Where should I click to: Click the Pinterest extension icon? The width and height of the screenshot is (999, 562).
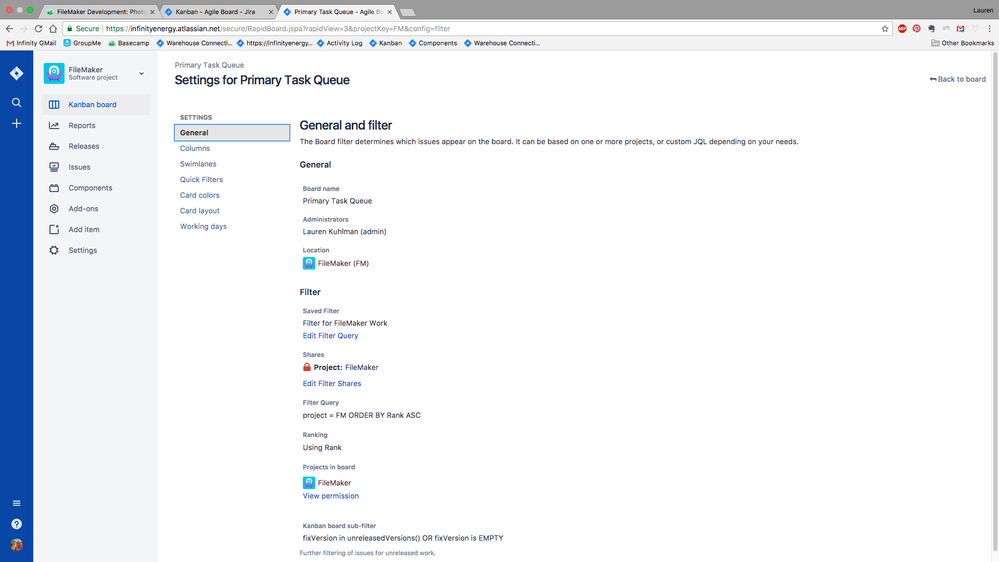916,29
